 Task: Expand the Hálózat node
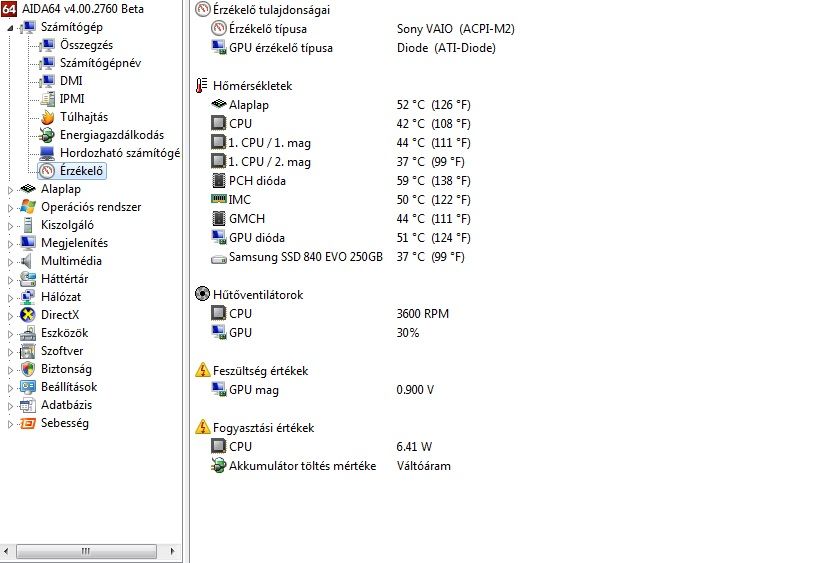point(10,298)
